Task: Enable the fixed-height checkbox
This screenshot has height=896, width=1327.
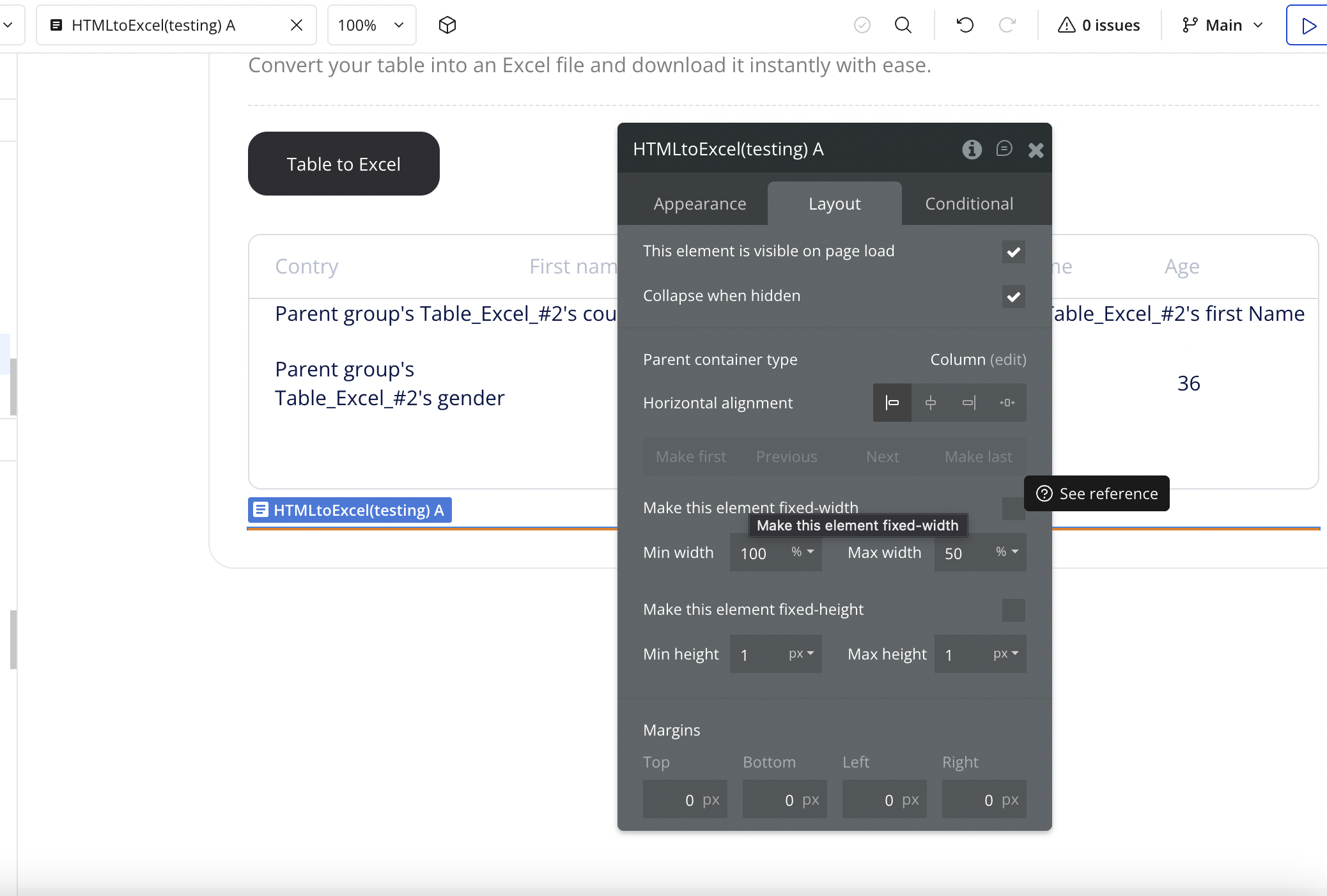Action: (x=1013, y=610)
